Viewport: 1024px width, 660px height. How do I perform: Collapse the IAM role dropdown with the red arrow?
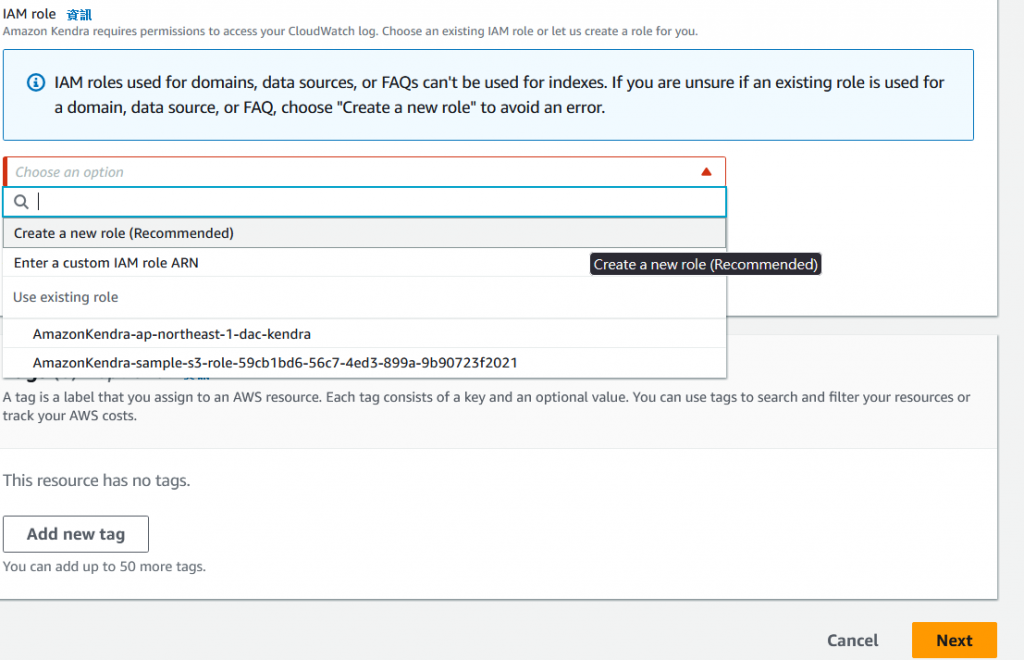coord(706,172)
